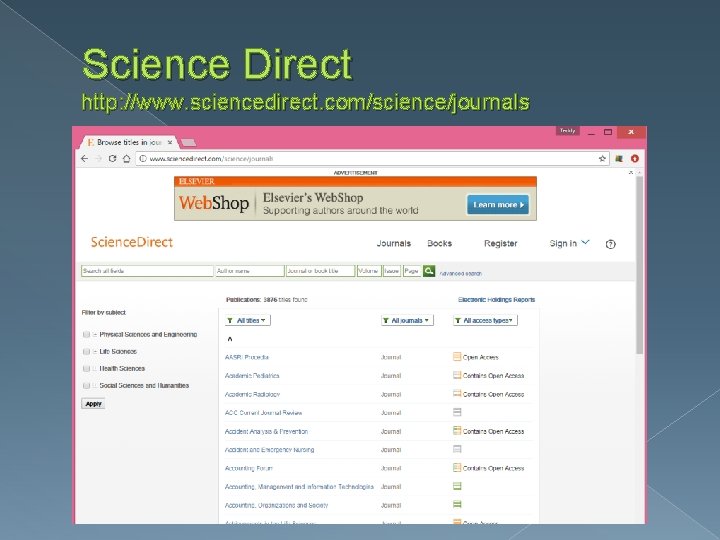Click the page vertical scrollbar thumb
Screen dimensions: 720x540
tap(639, 265)
